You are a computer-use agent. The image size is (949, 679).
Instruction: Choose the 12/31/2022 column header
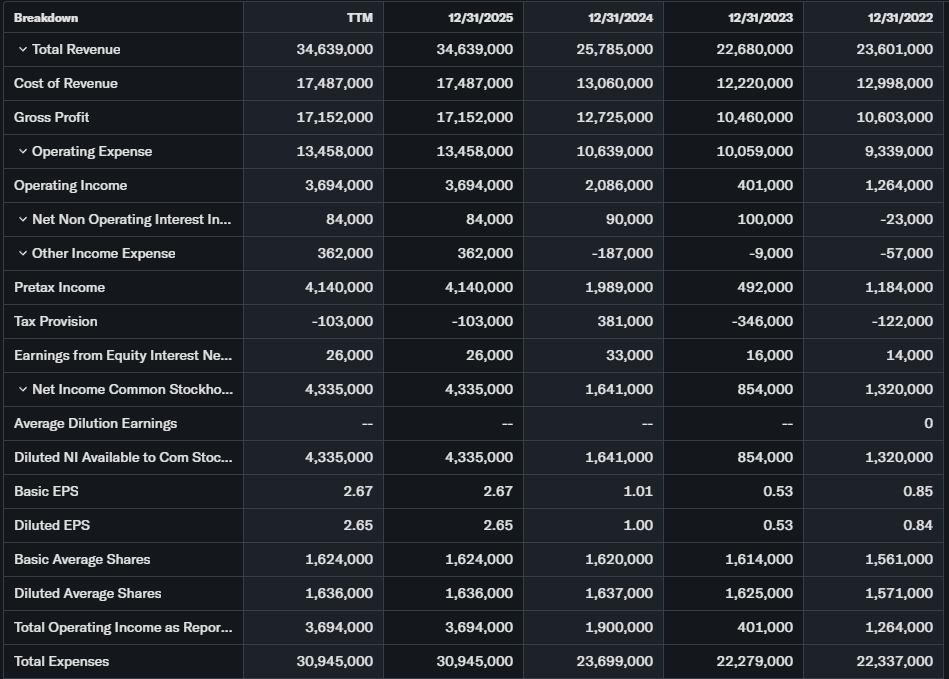tap(901, 17)
